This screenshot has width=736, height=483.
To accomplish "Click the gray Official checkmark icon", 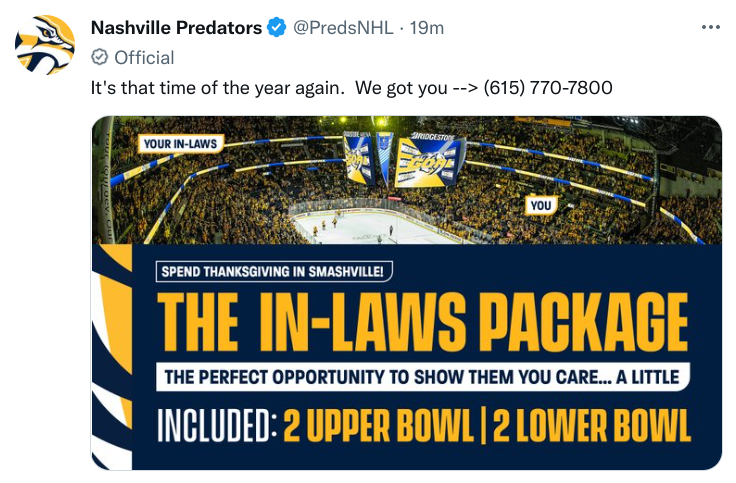I will [x=100, y=57].
